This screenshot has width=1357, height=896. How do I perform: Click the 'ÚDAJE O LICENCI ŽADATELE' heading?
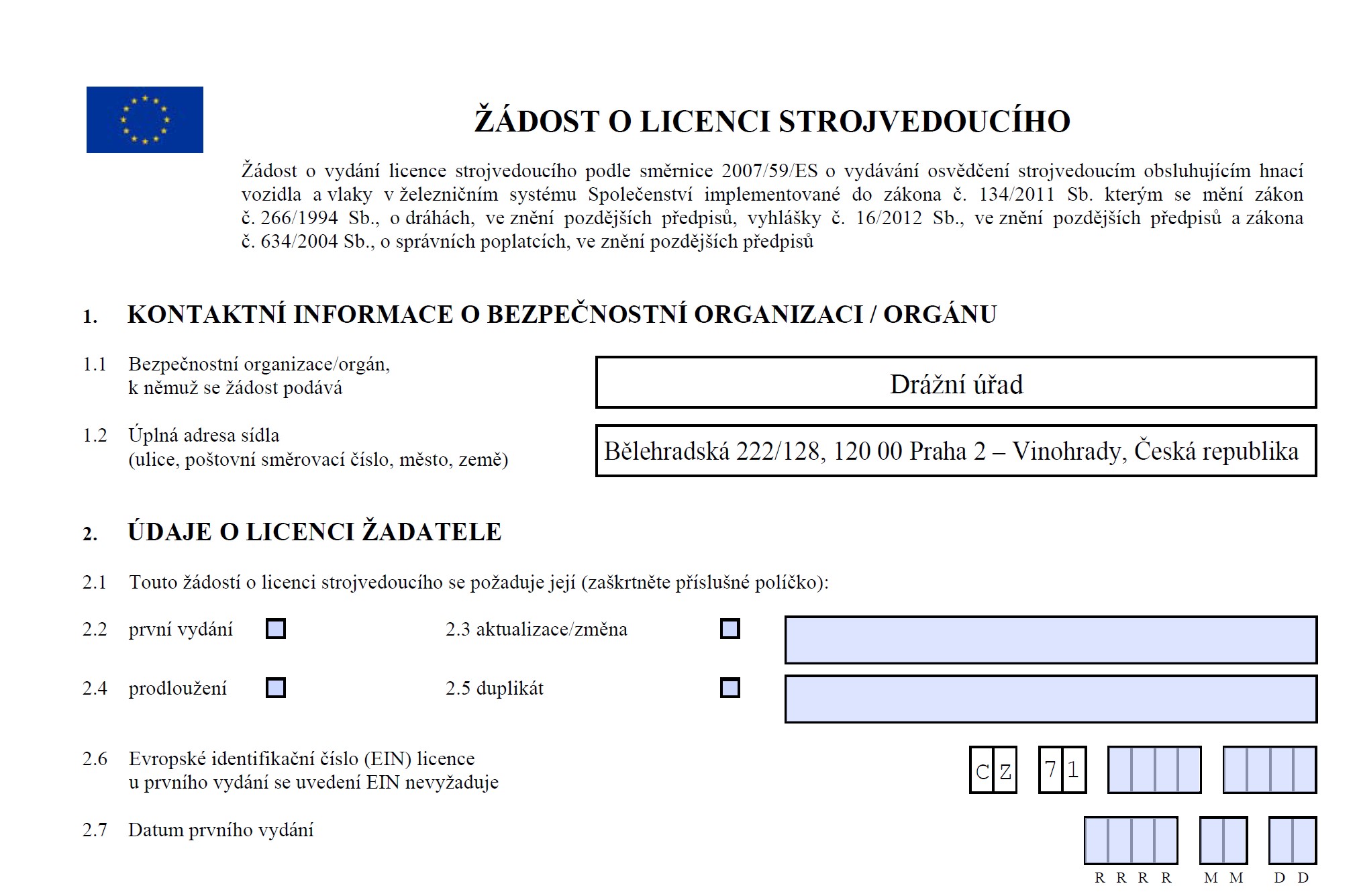coord(314,532)
